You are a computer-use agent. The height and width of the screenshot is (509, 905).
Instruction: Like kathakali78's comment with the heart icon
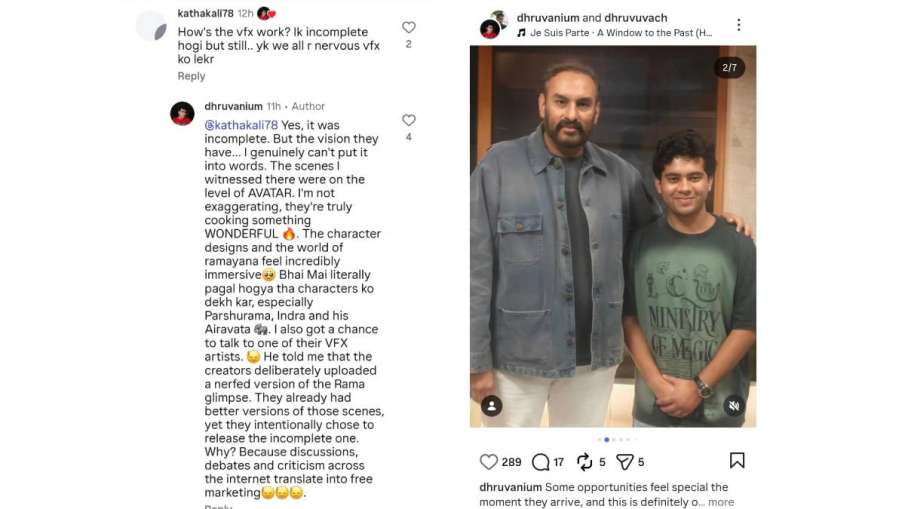click(409, 27)
